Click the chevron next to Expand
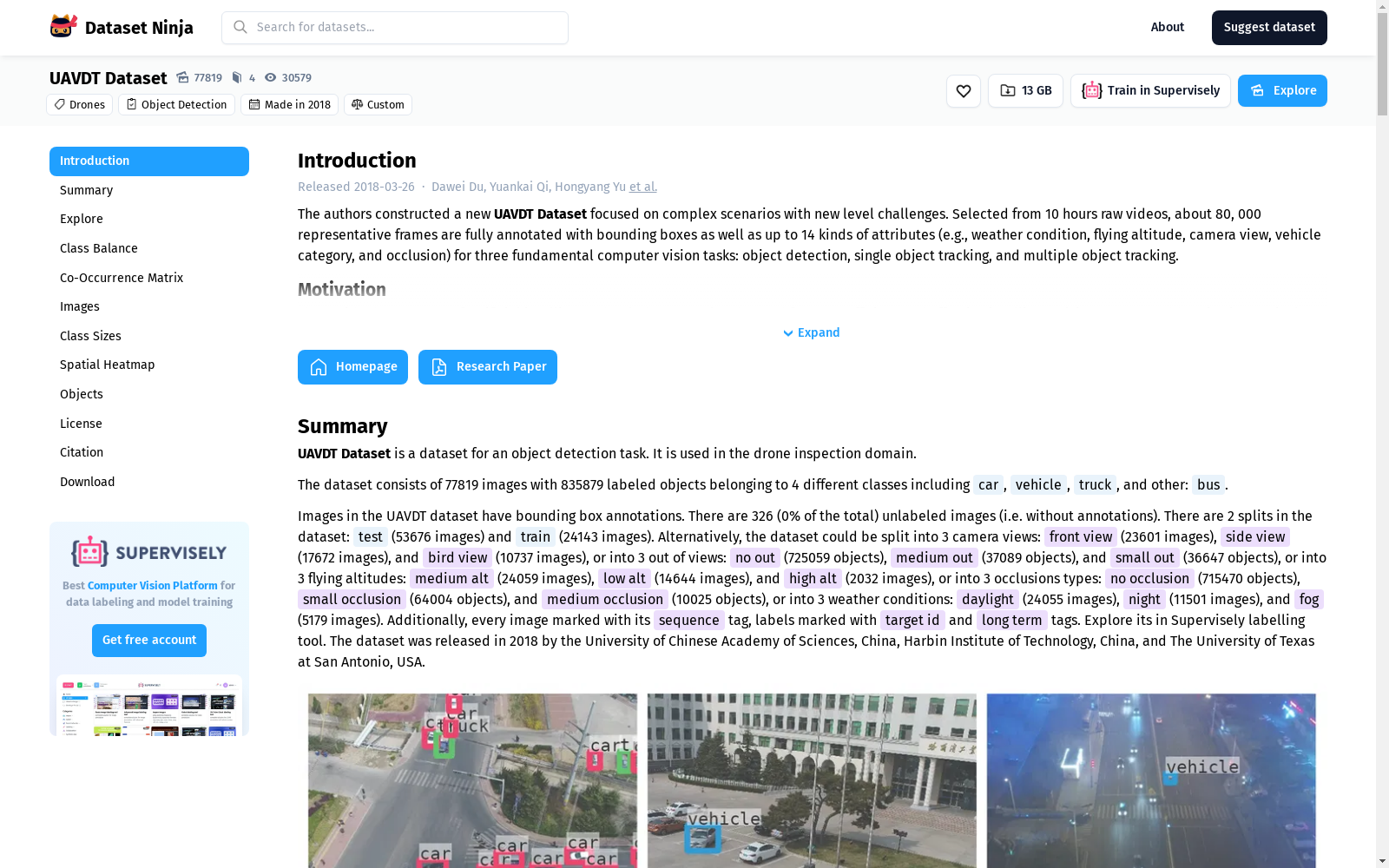1389x868 pixels. pos(787,332)
